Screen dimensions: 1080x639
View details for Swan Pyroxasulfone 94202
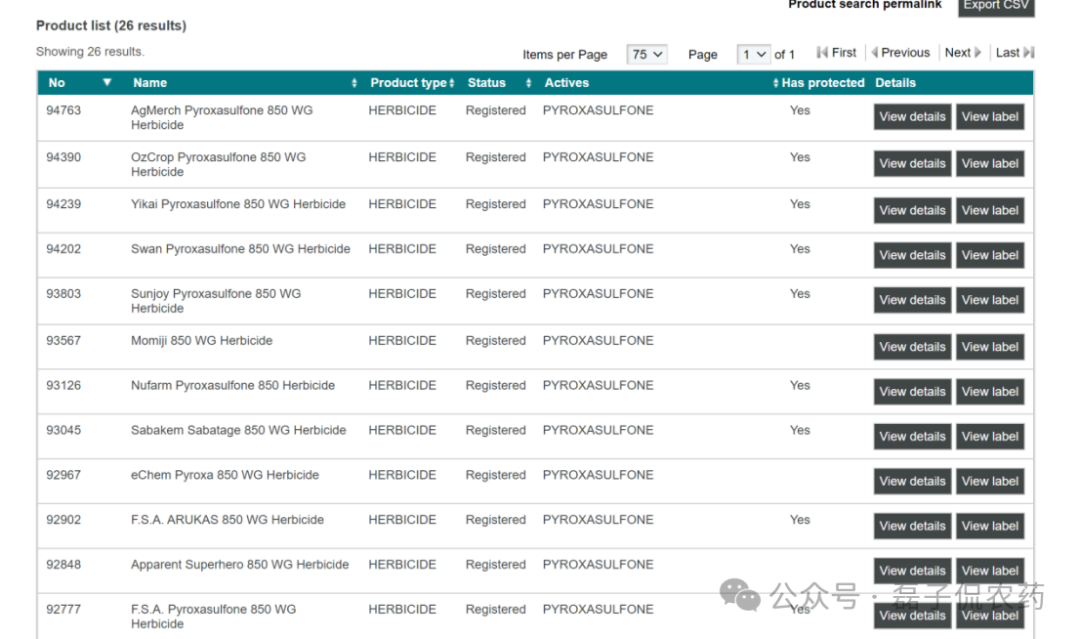point(913,255)
